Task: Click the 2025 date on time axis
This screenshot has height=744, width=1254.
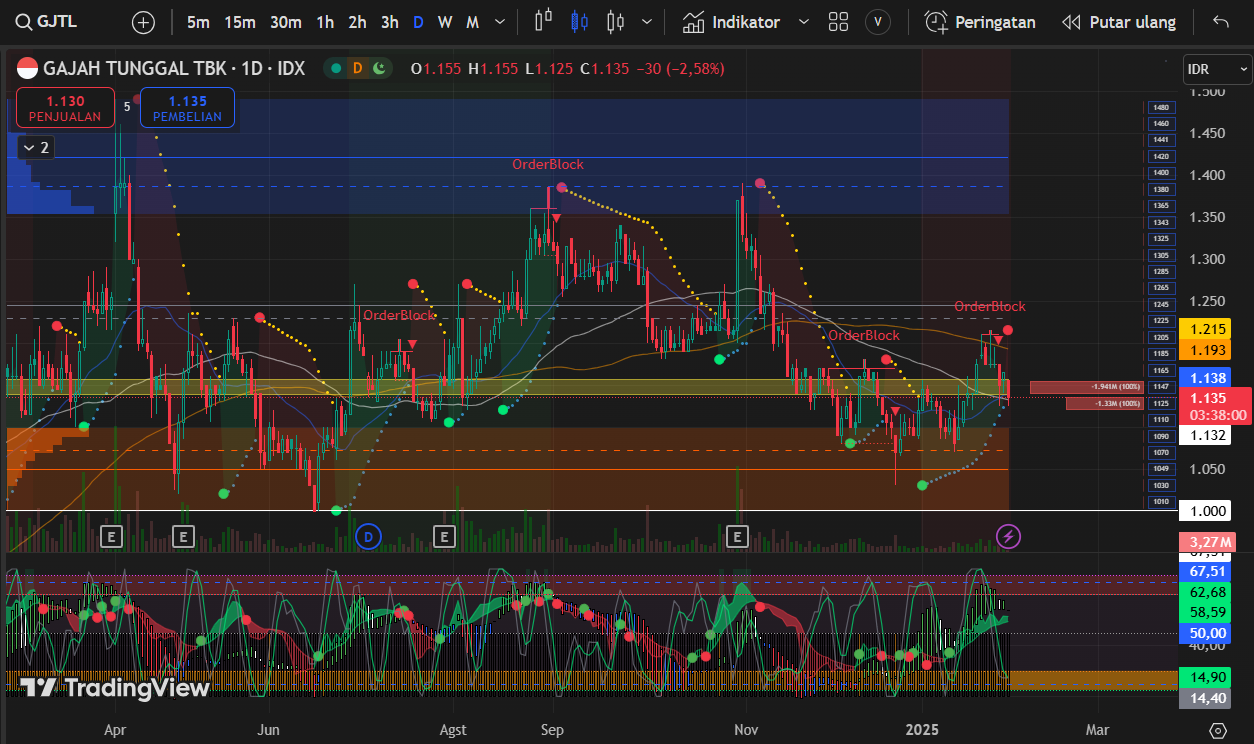Action: click(921, 729)
